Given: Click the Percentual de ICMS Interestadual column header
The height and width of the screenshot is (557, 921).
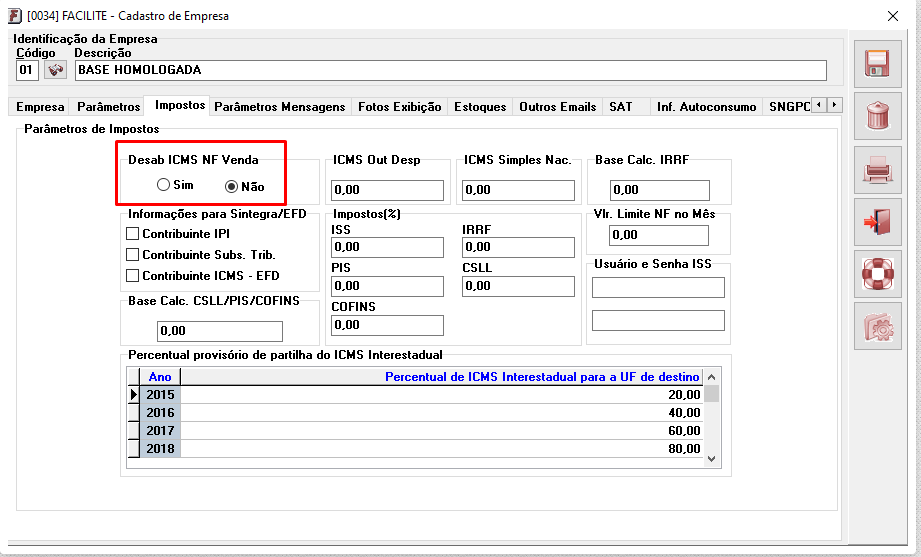Looking at the screenshot, I should (442, 377).
